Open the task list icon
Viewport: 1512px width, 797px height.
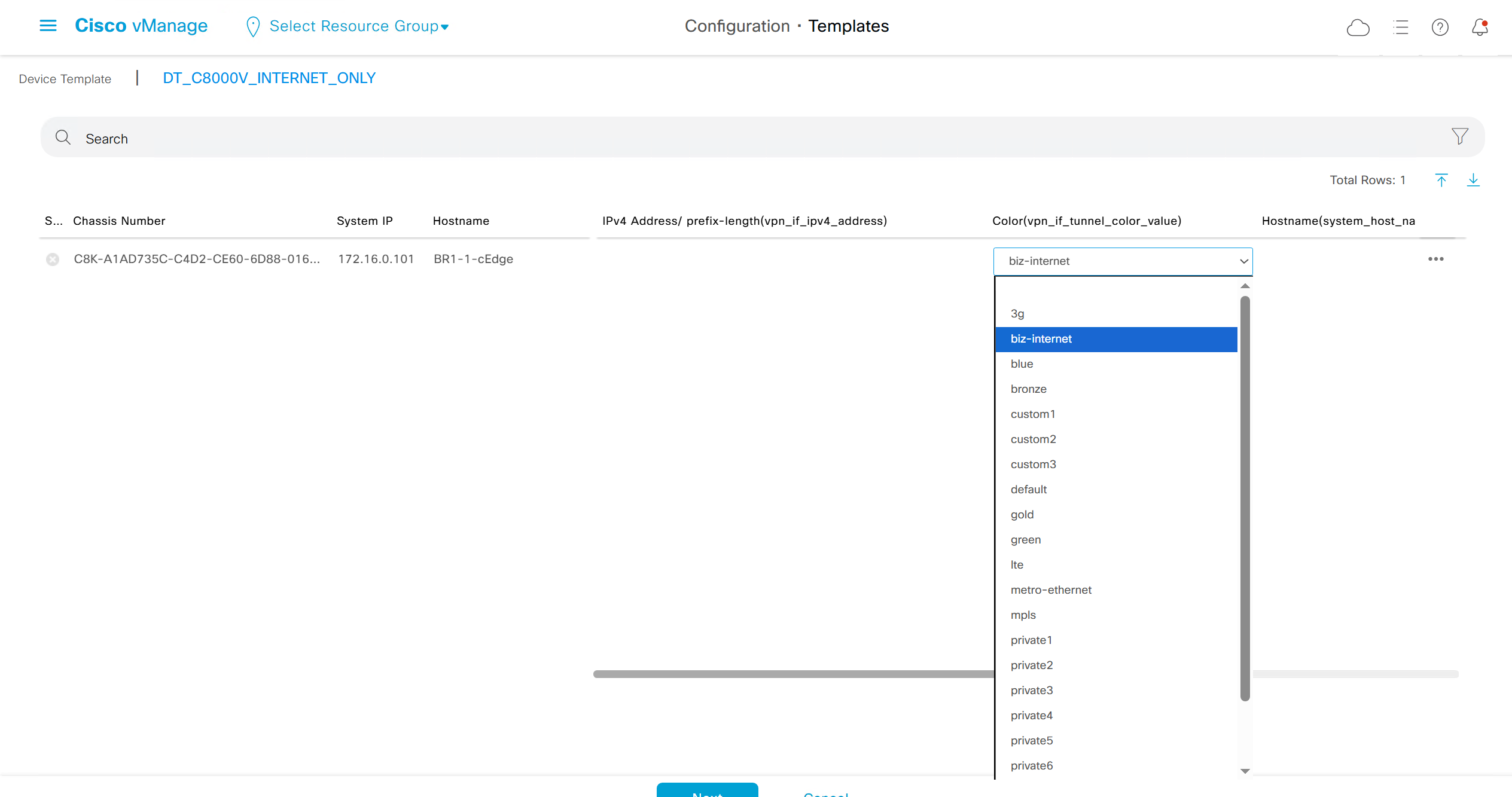pyautogui.click(x=1400, y=28)
